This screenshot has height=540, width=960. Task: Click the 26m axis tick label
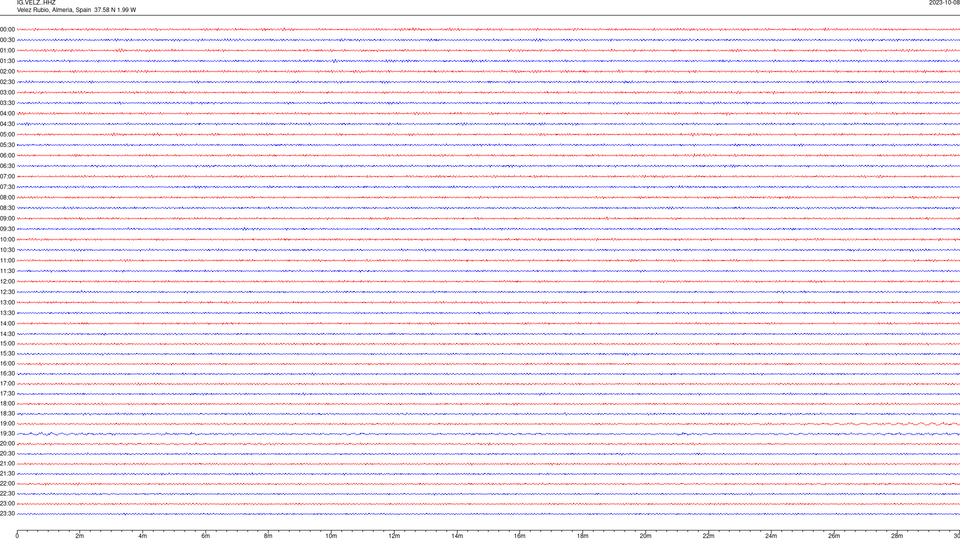click(x=834, y=536)
